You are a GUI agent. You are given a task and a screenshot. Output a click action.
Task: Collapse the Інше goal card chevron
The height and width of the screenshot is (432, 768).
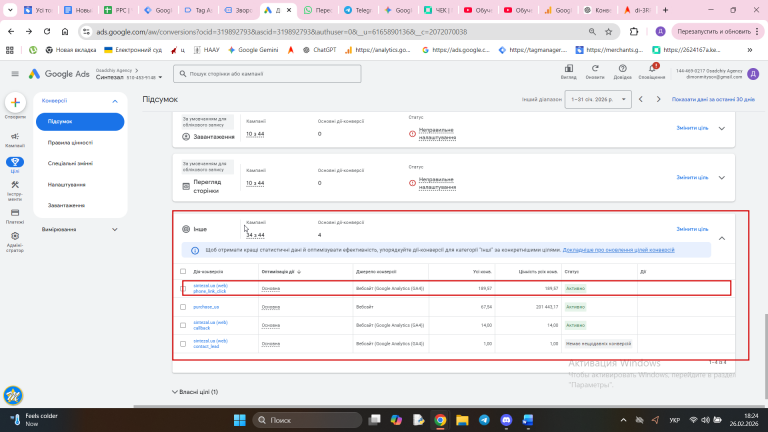(721, 239)
